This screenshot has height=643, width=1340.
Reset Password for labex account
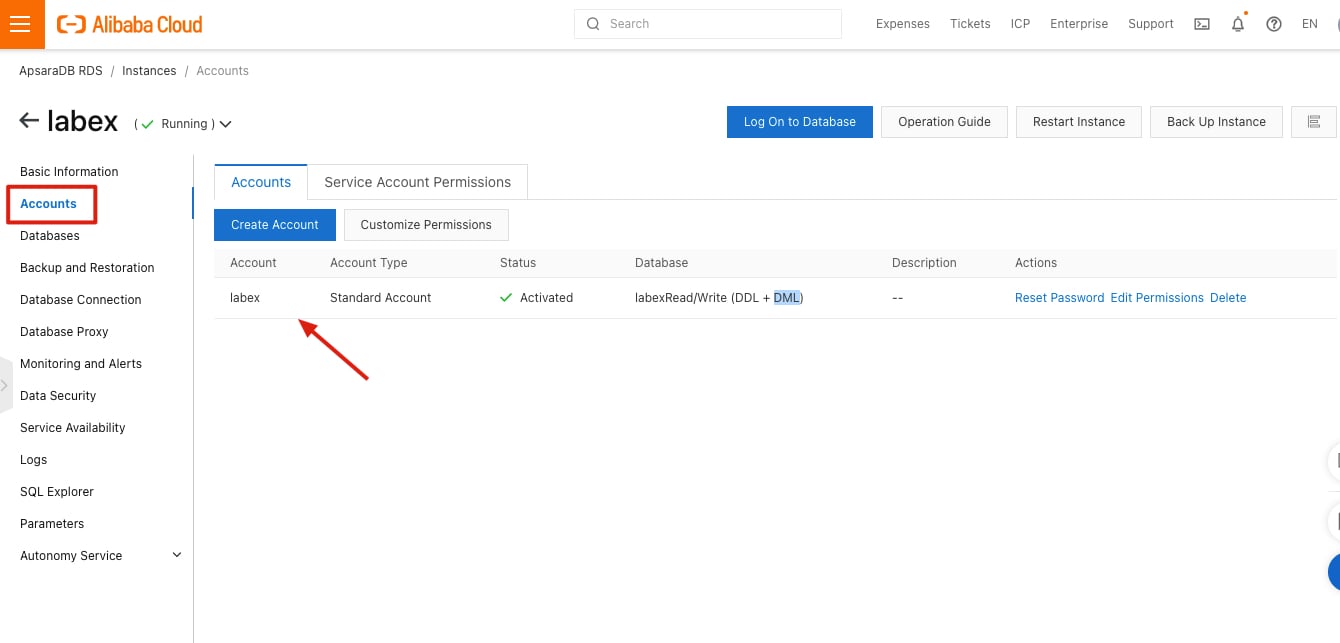pos(1059,298)
